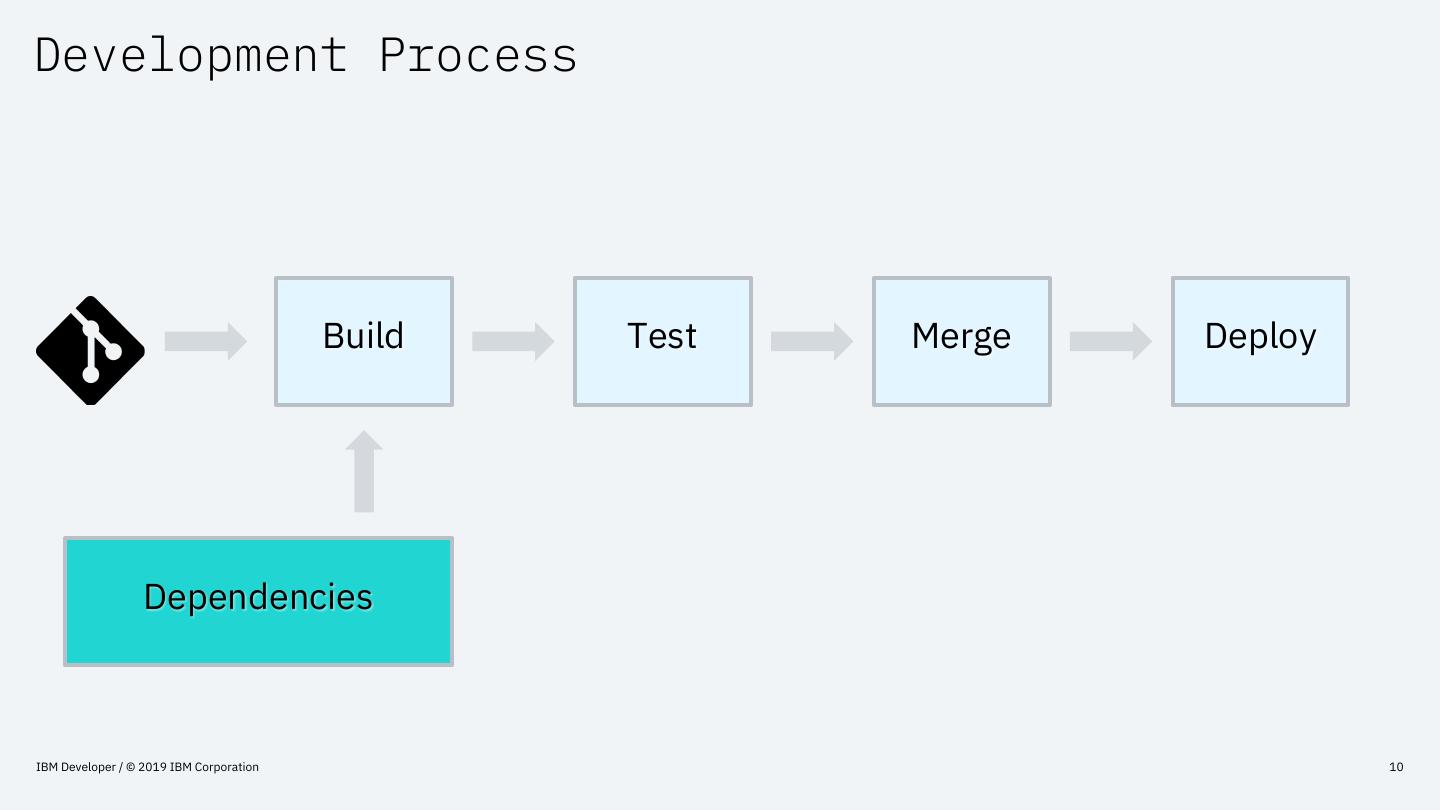Click the word "Process" in the title

point(478,55)
